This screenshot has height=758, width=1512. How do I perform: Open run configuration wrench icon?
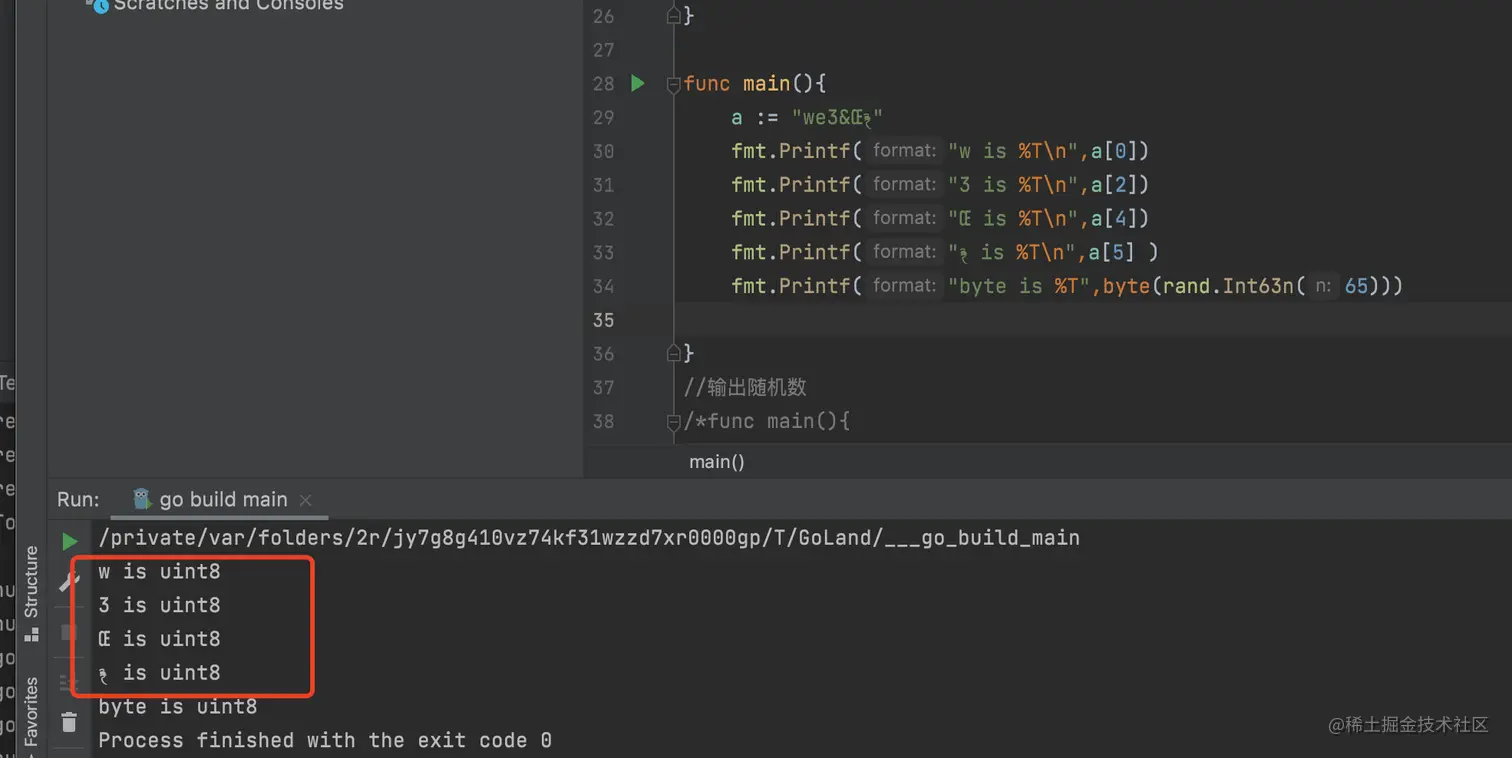(69, 580)
